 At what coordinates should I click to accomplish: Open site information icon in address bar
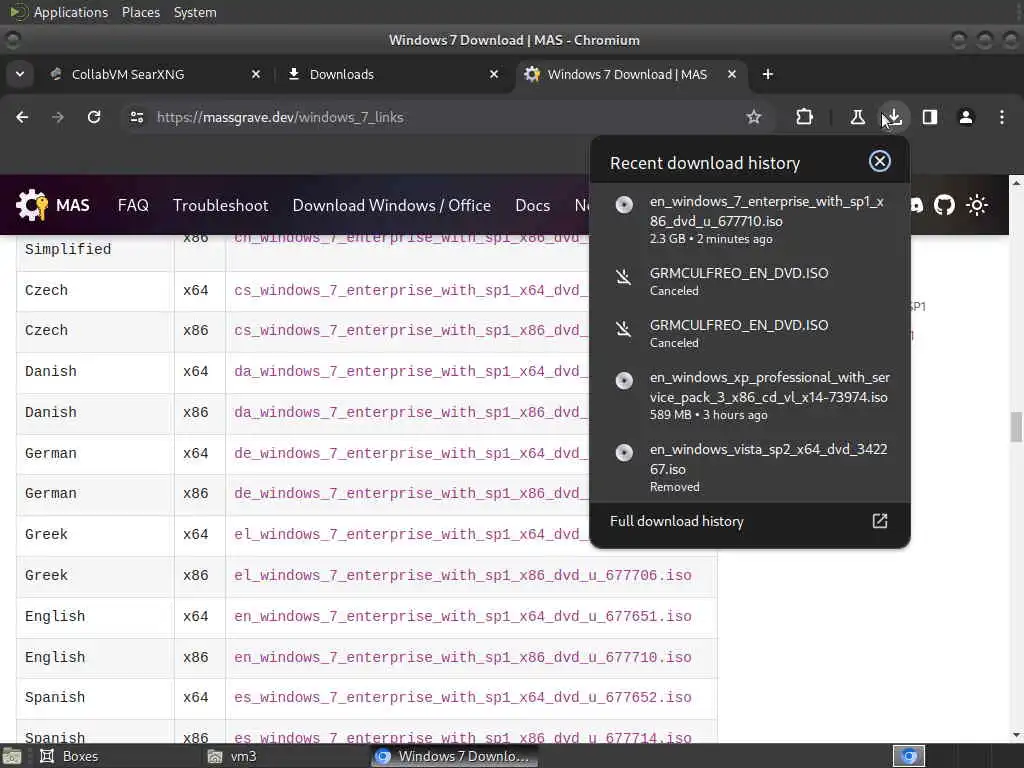[136, 117]
